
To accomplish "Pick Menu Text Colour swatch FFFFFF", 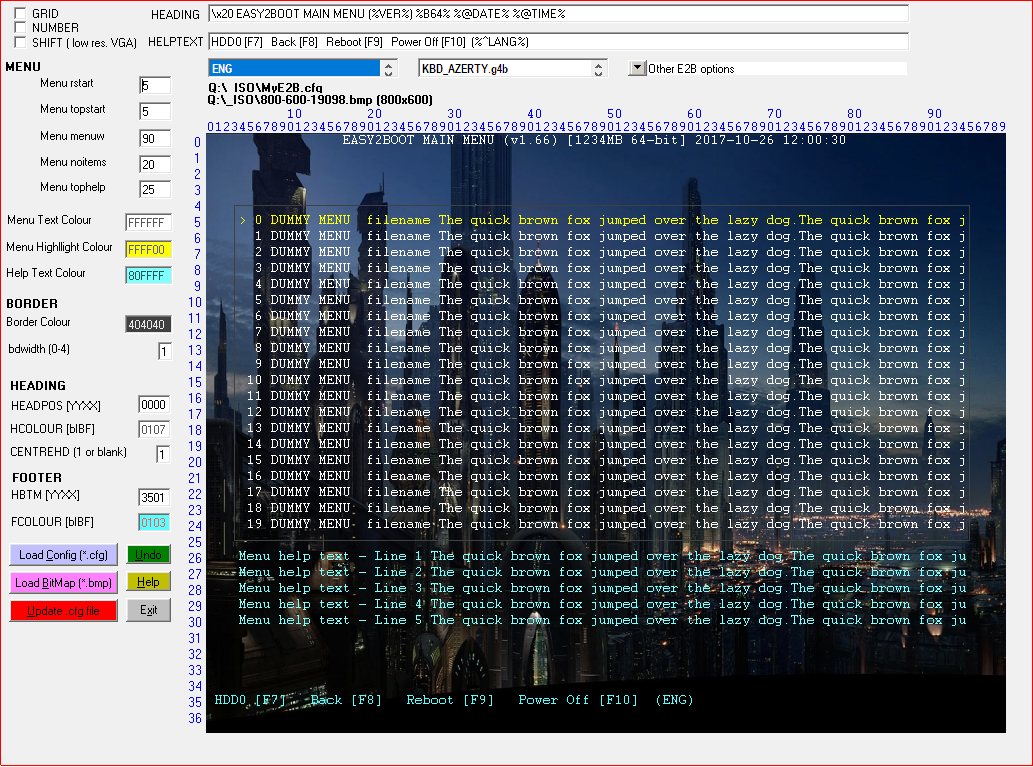I will tap(148, 223).
